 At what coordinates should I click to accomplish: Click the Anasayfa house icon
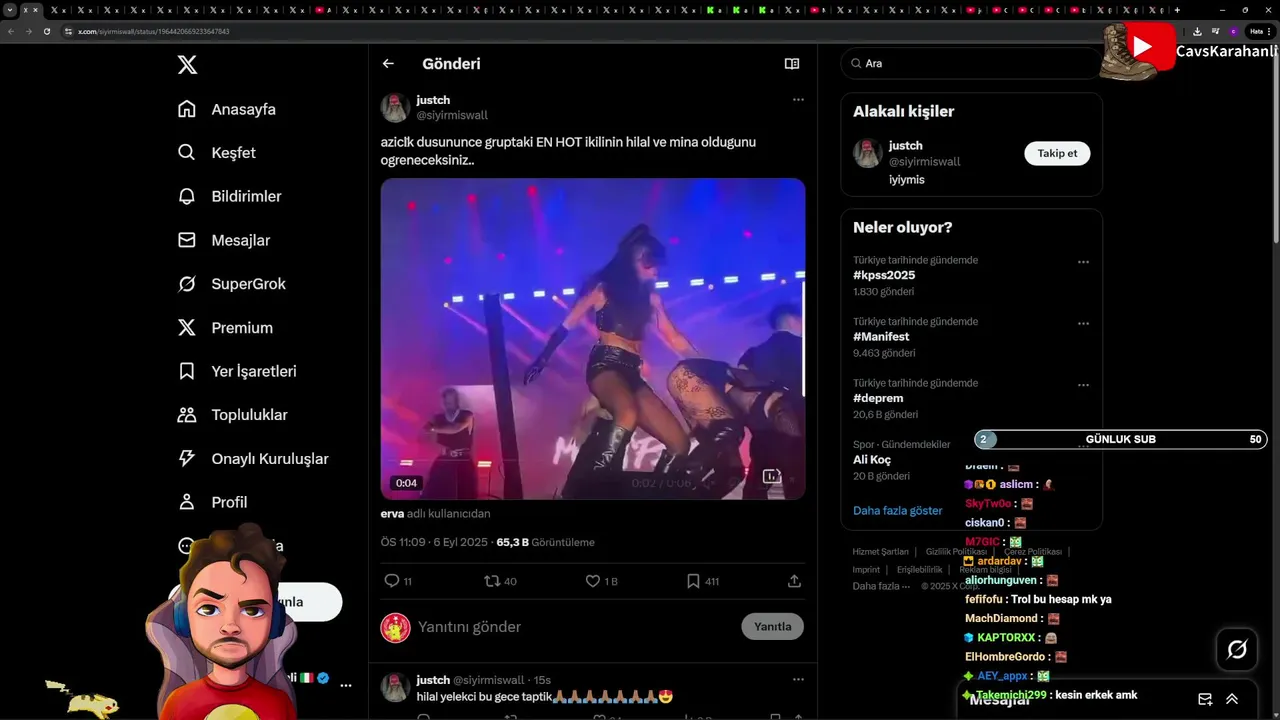click(187, 109)
